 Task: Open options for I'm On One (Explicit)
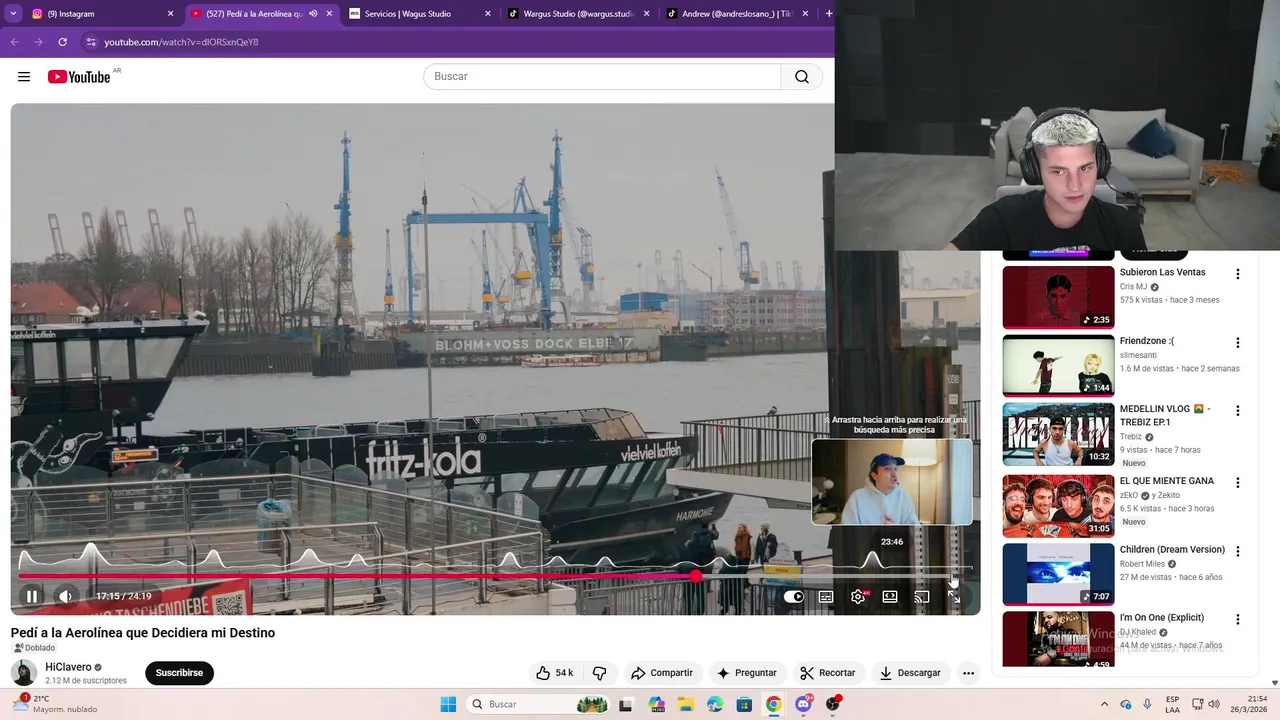[1237, 619]
